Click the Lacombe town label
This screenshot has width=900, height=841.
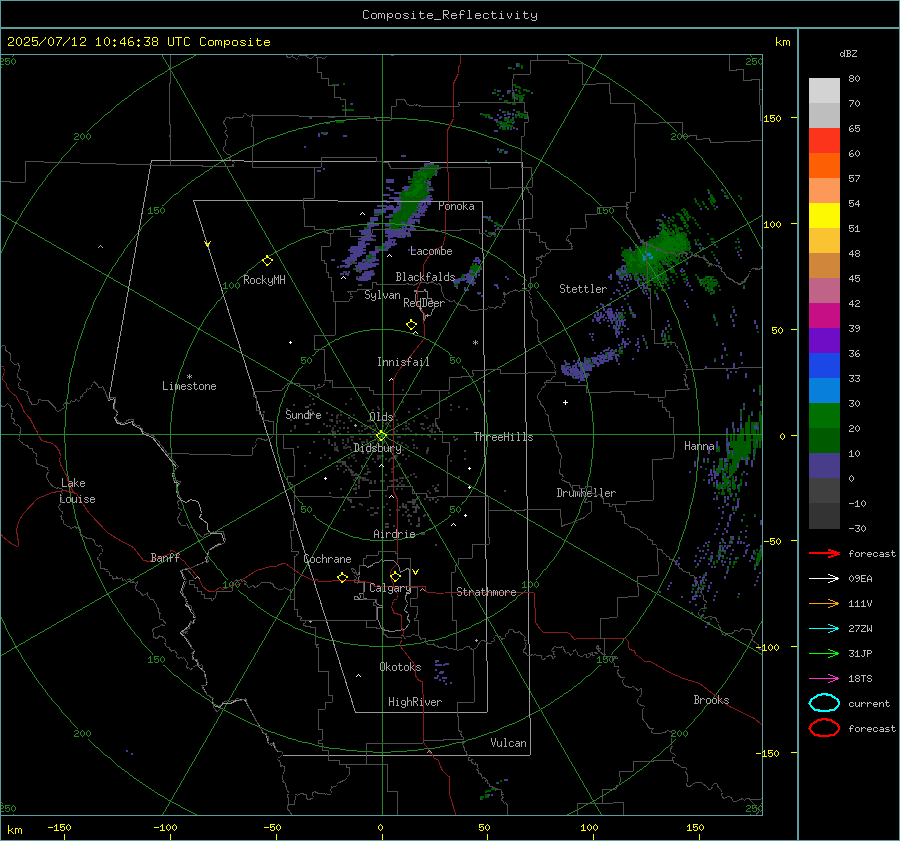pos(431,251)
